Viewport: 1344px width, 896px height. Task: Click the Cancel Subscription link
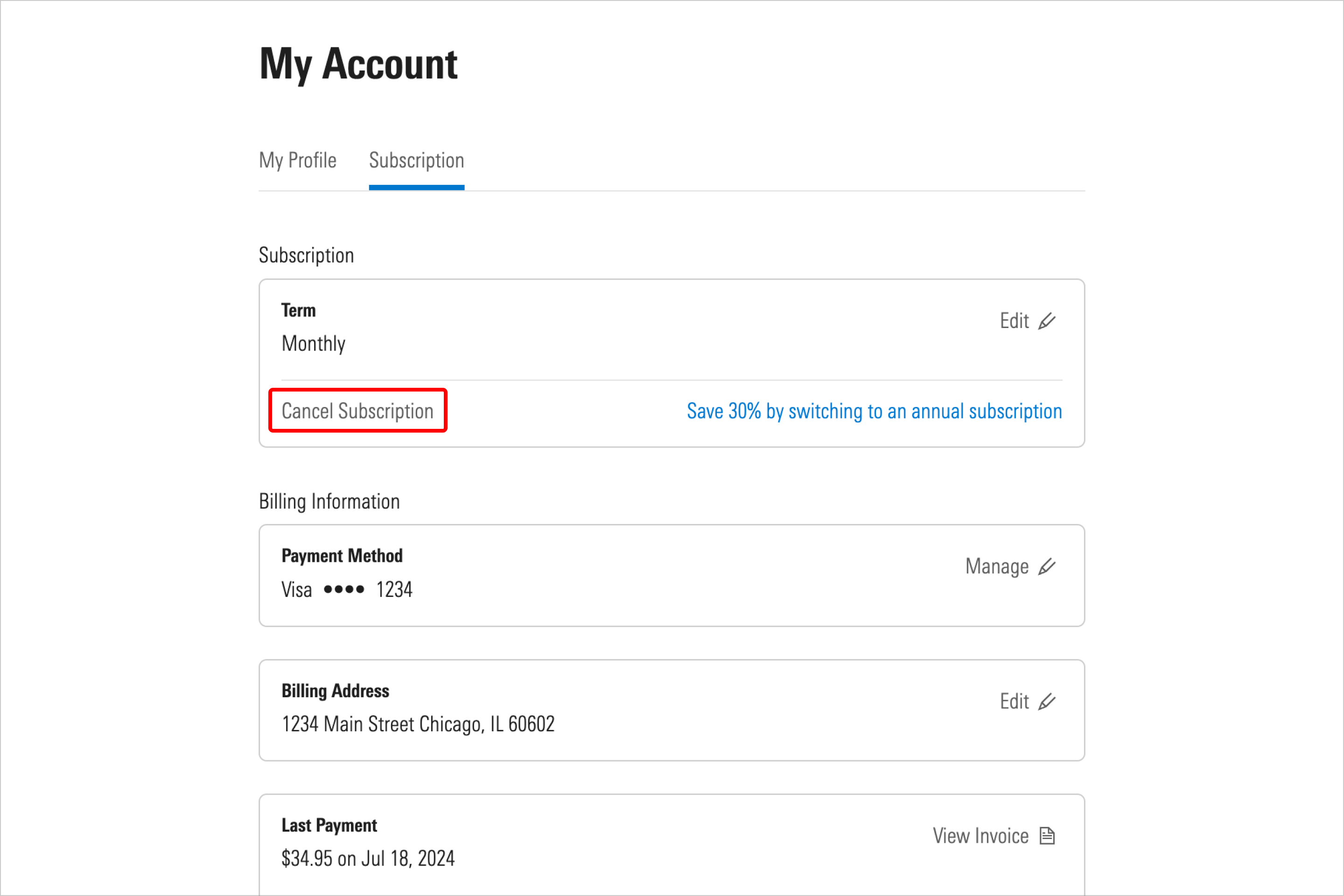pos(358,411)
